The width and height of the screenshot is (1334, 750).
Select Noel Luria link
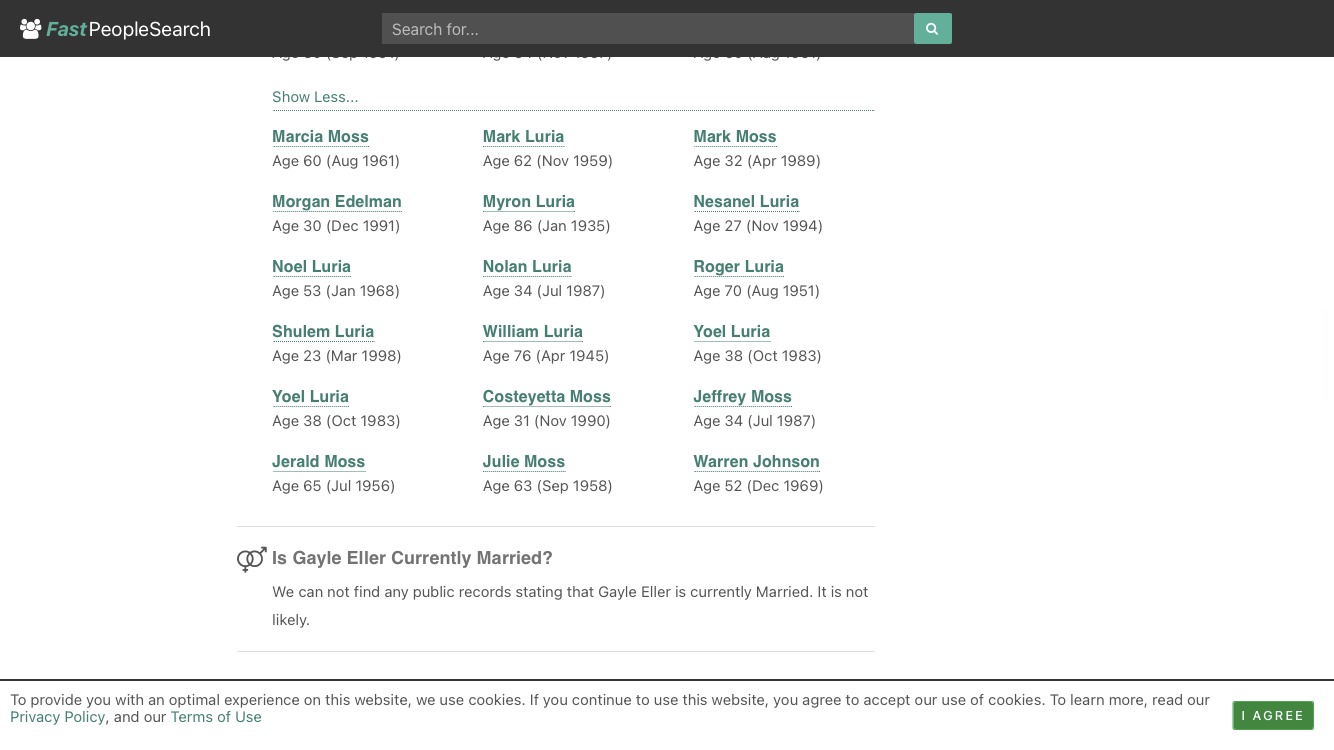pyautogui.click(x=311, y=267)
